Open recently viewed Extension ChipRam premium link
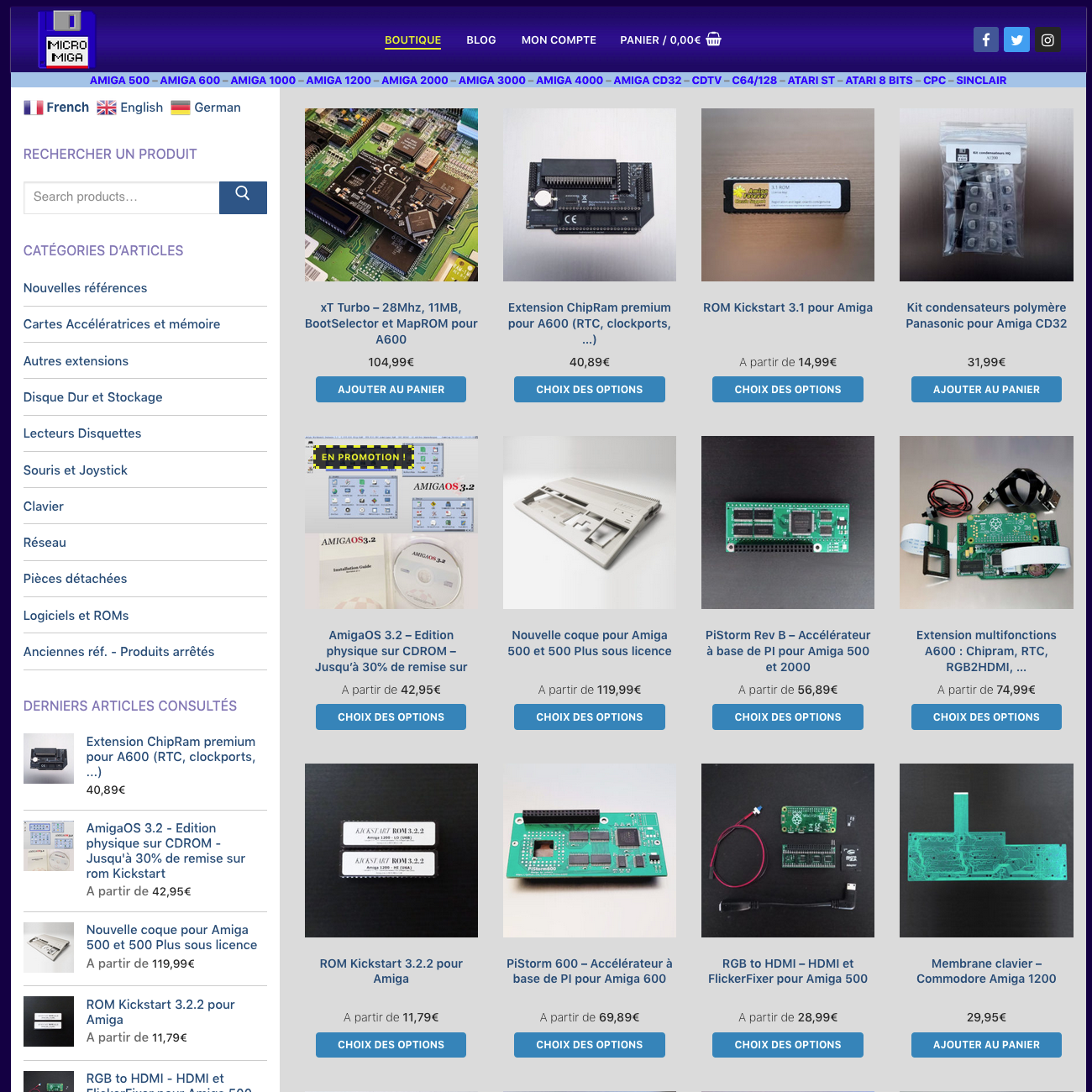 [171, 757]
